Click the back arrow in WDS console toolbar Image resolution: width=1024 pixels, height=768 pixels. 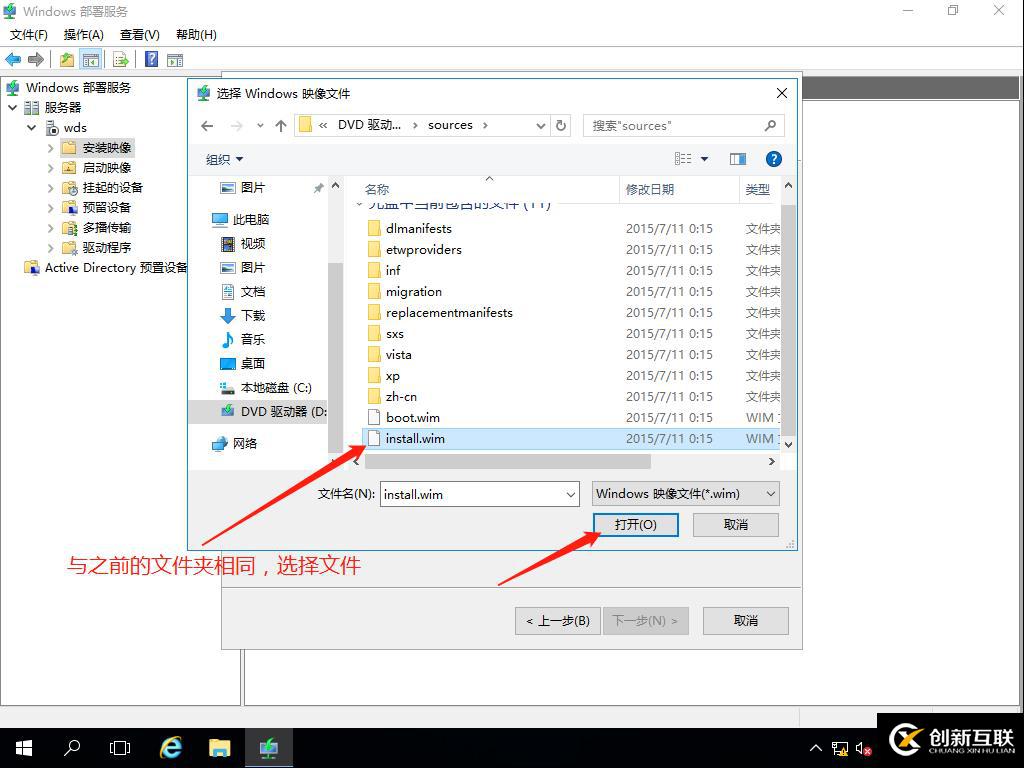(13, 59)
